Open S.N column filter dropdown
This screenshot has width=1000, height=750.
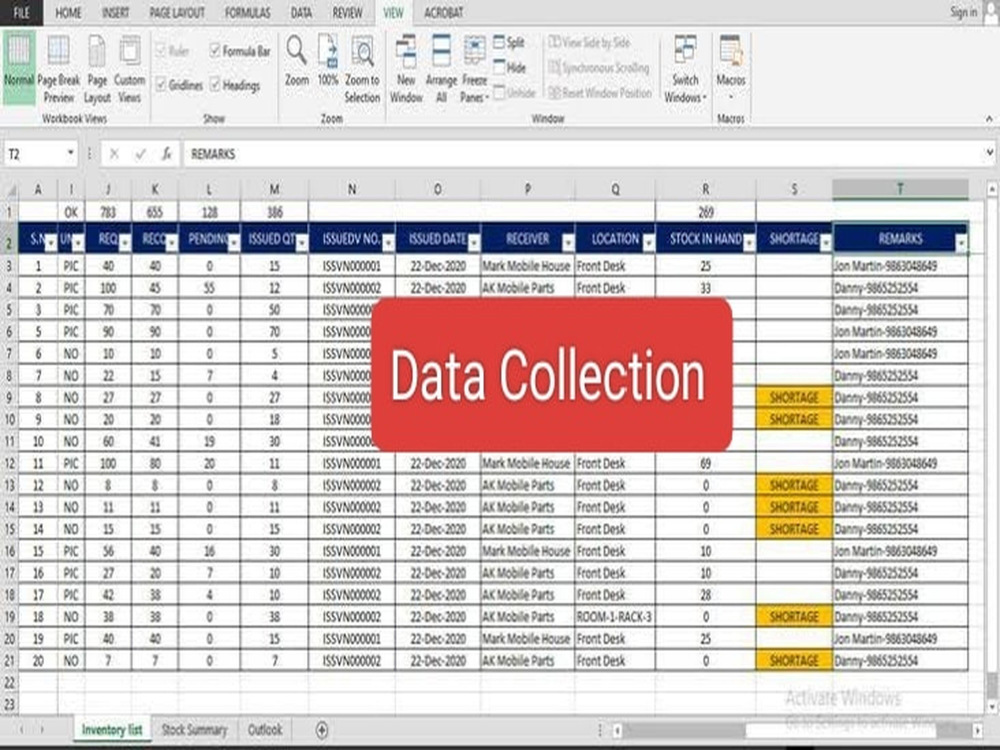(50, 243)
